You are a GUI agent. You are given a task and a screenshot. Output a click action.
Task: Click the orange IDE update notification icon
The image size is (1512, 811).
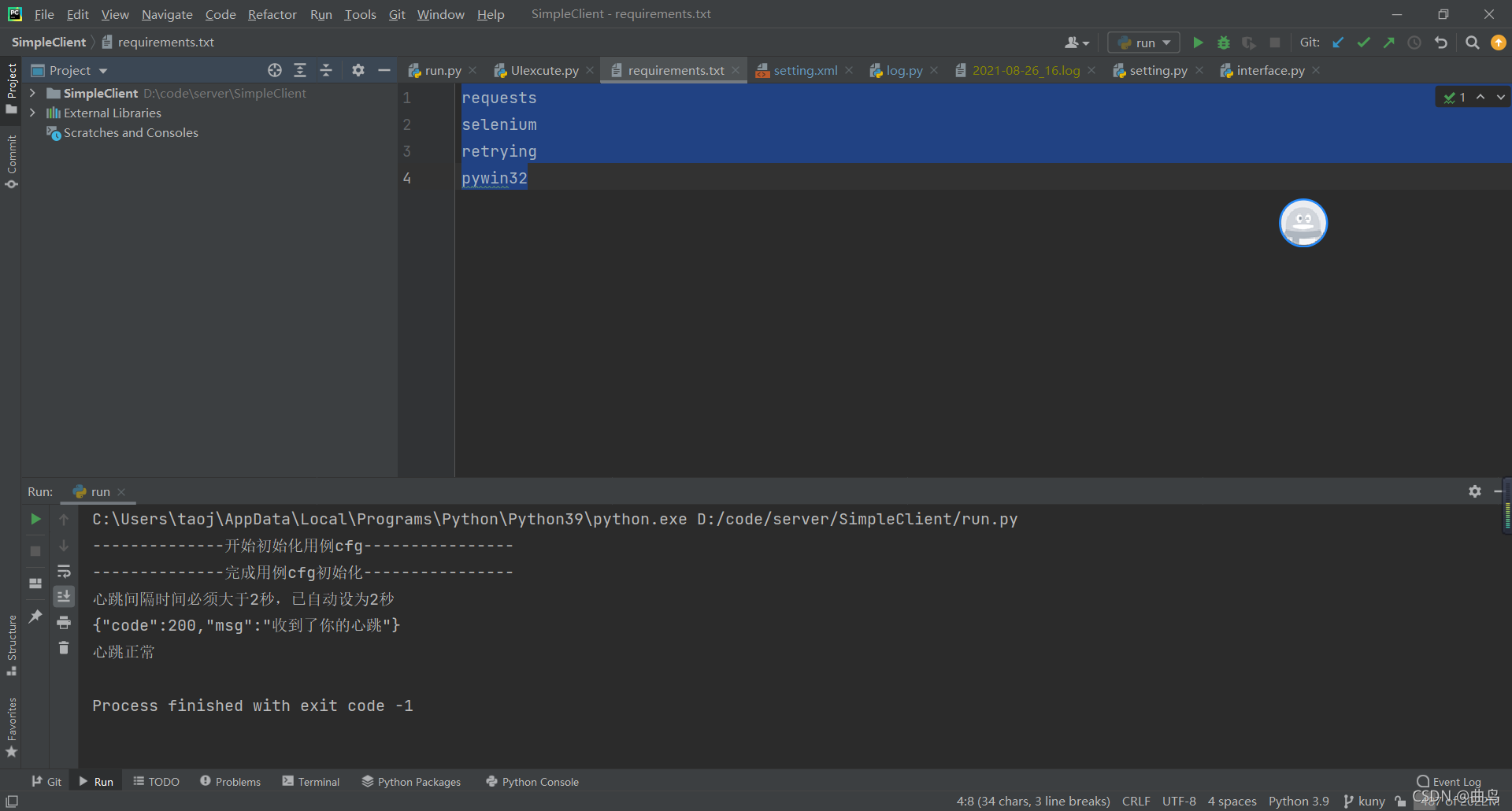pyautogui.click(x=1498, y=43)
